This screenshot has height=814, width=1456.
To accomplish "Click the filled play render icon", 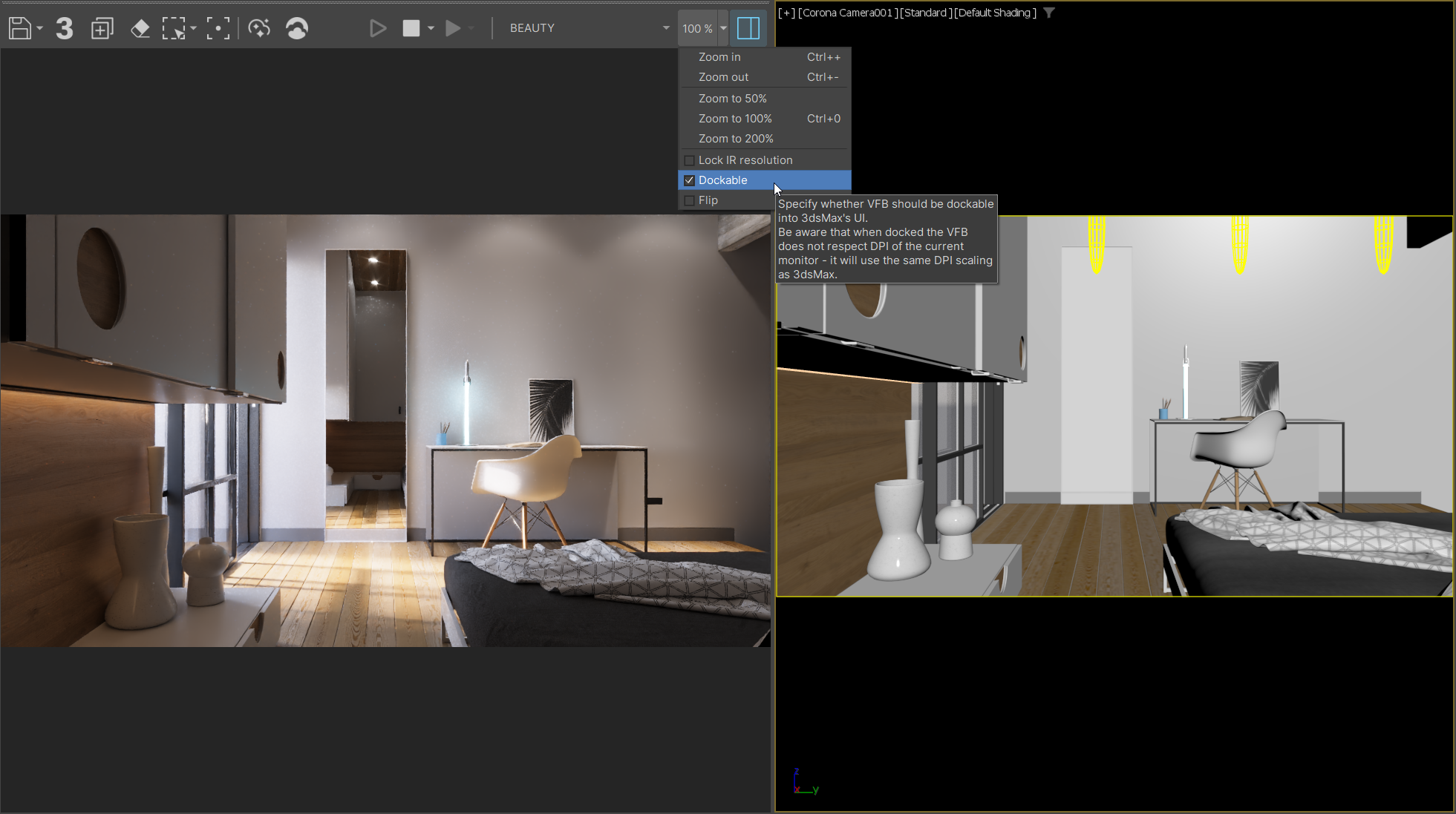I will click(453, 28).
